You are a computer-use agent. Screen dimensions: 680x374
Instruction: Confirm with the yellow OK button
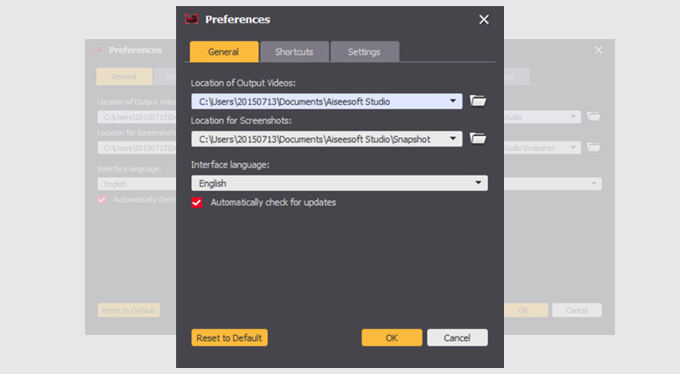point(392,338)
